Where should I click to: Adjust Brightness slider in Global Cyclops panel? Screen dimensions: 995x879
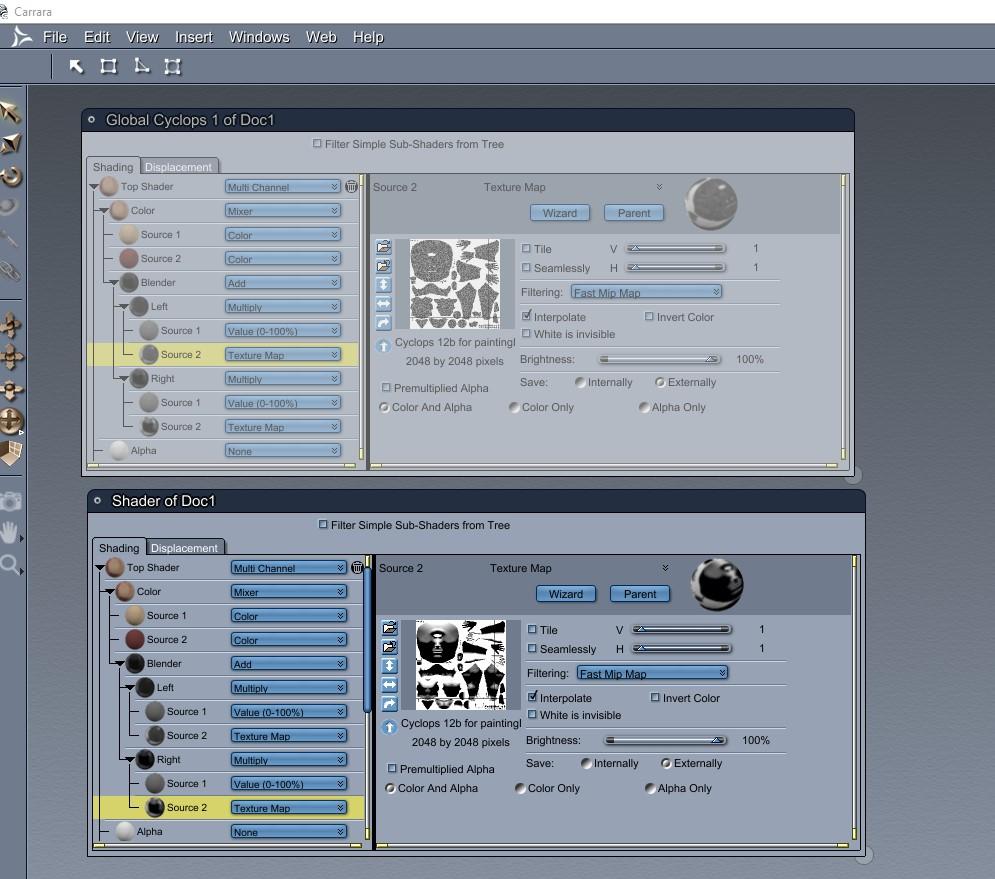(x=660, y=359)
